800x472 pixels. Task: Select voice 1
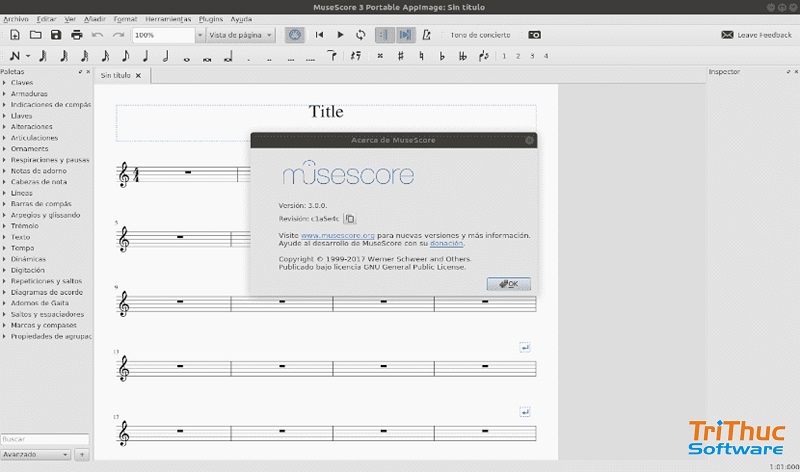click(504, 56)
